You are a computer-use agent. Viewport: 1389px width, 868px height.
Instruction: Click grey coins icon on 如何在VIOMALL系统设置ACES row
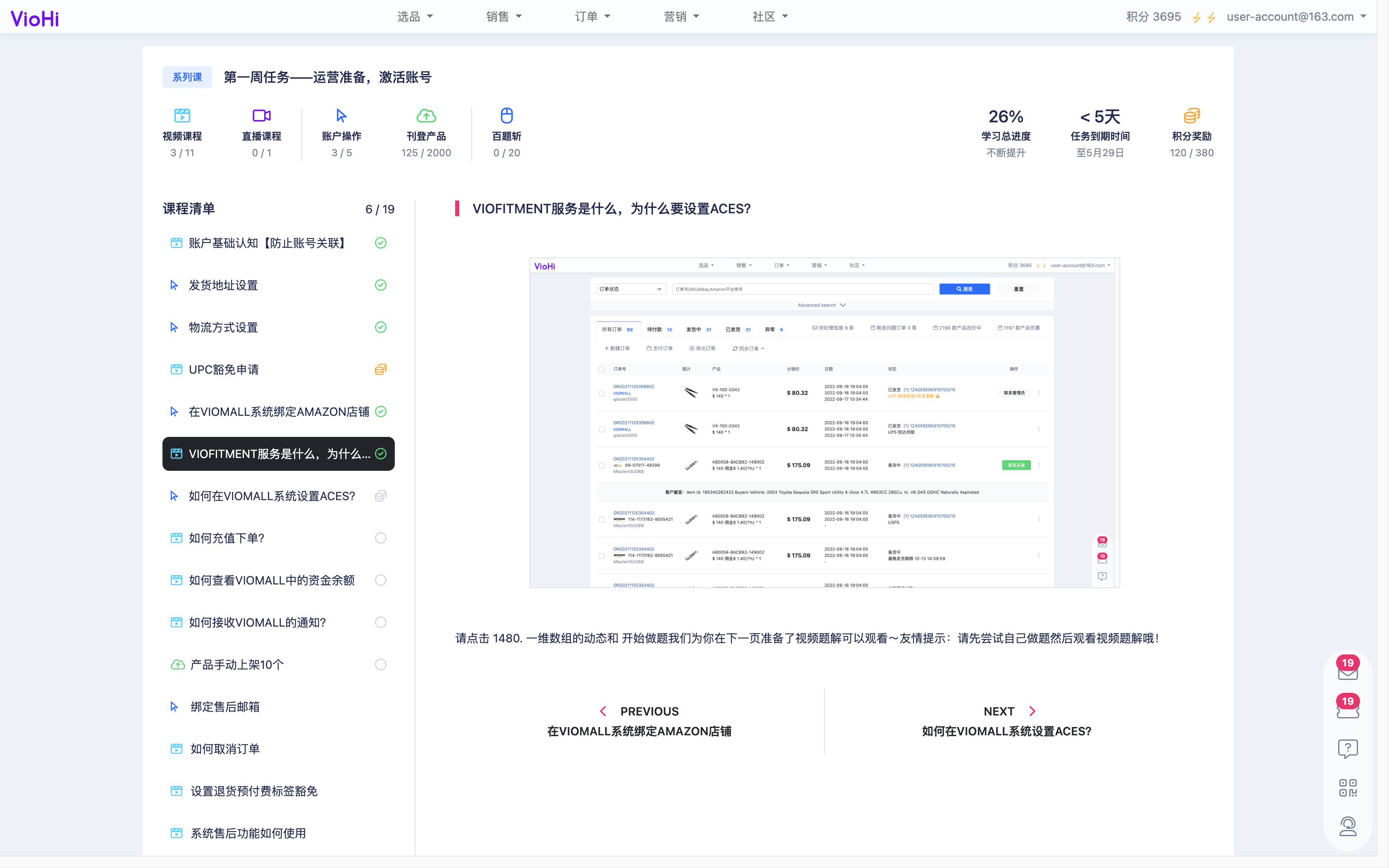coord(381,496)
